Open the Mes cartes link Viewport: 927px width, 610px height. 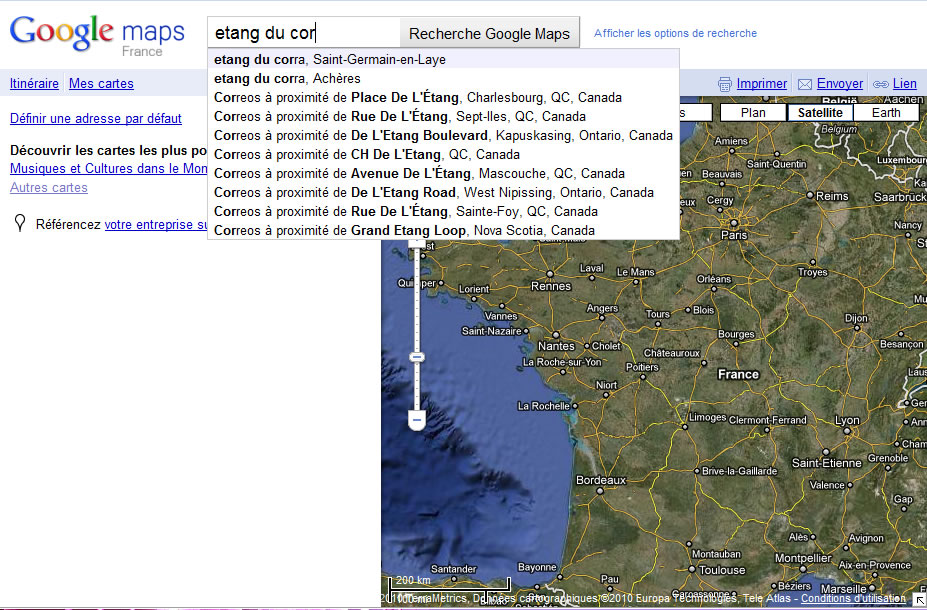[101, 83]
